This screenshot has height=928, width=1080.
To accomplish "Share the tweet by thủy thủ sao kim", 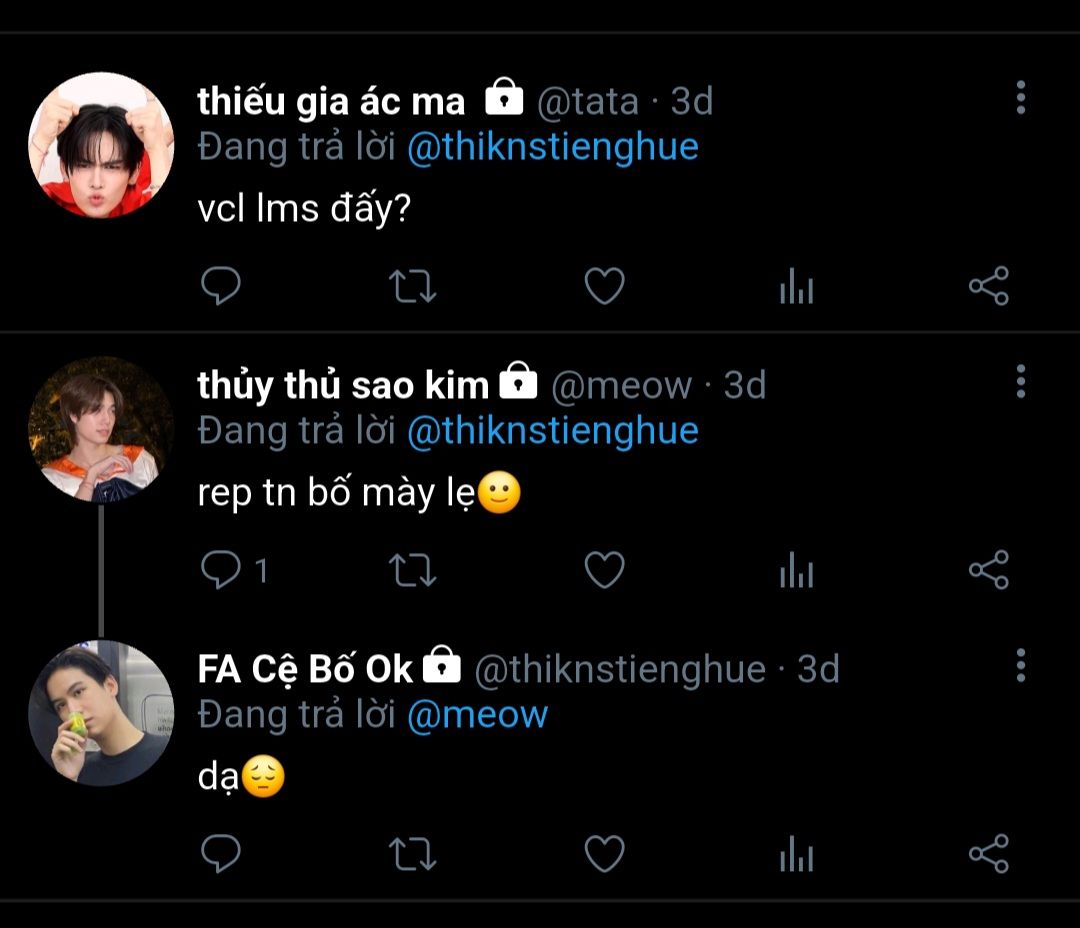I will point(988,570).
